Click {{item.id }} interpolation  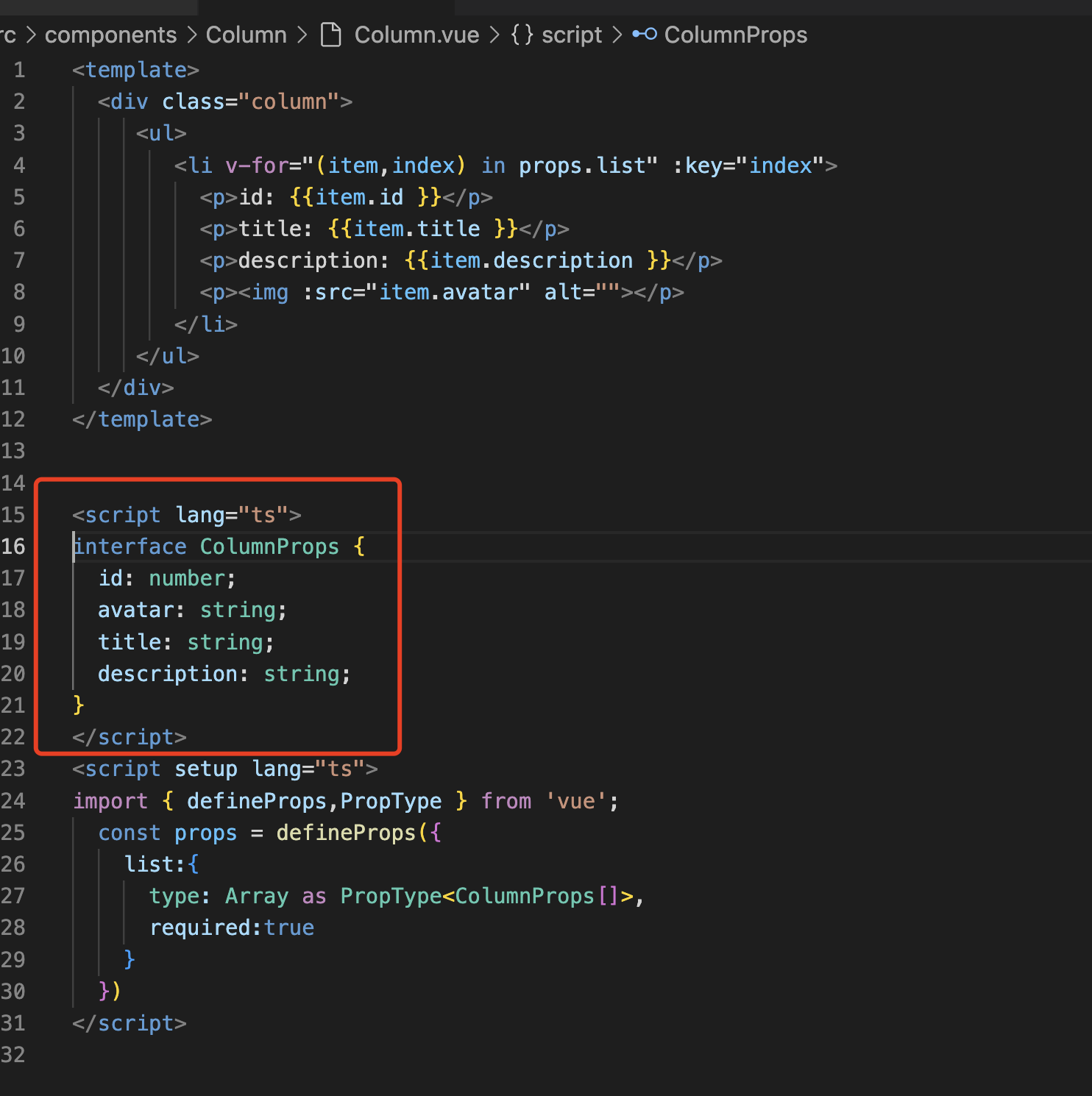click(365, 197)
